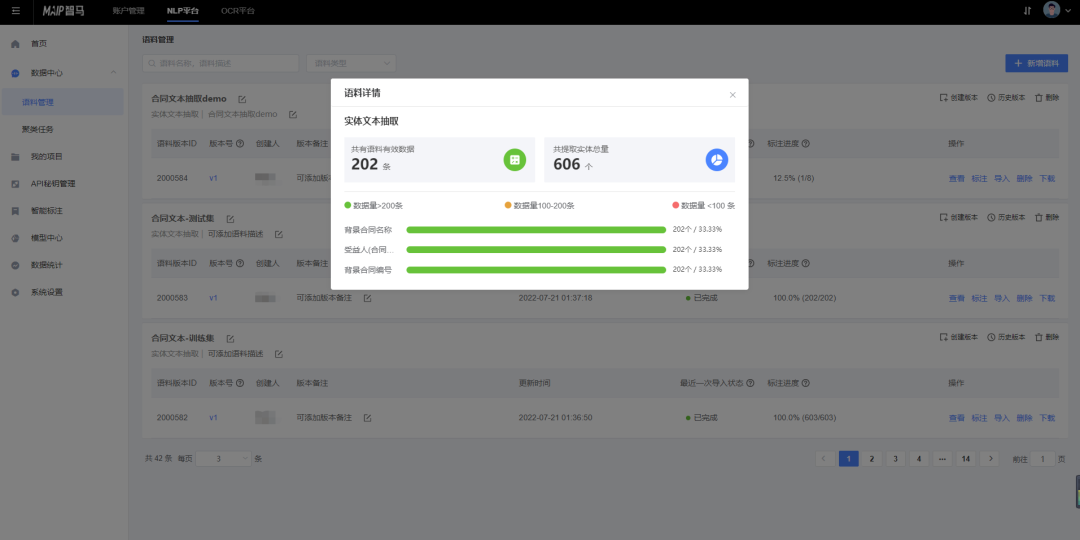Edit description of 合同文本-测试集
Image resolution: width=1080 pixels, height=540 pixels.
tap(279, 234)
